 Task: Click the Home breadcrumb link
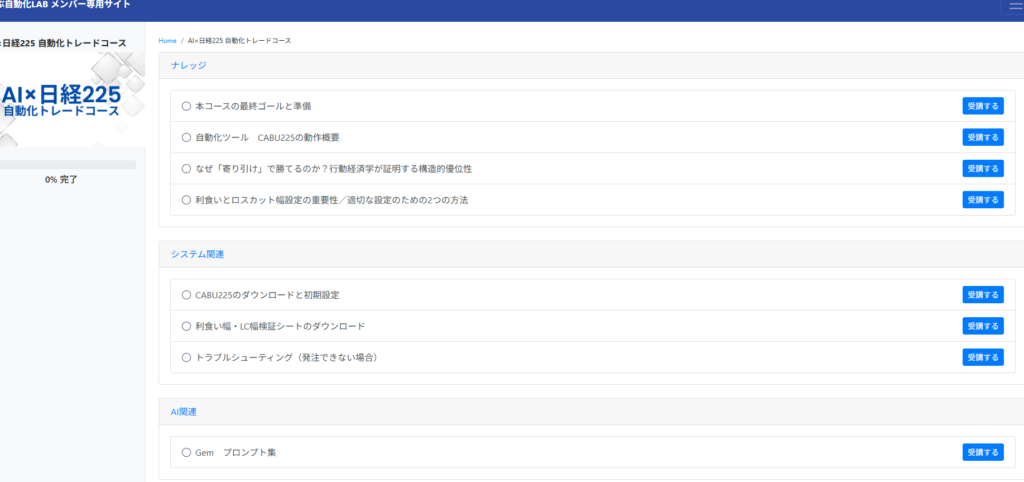point(167,41)
